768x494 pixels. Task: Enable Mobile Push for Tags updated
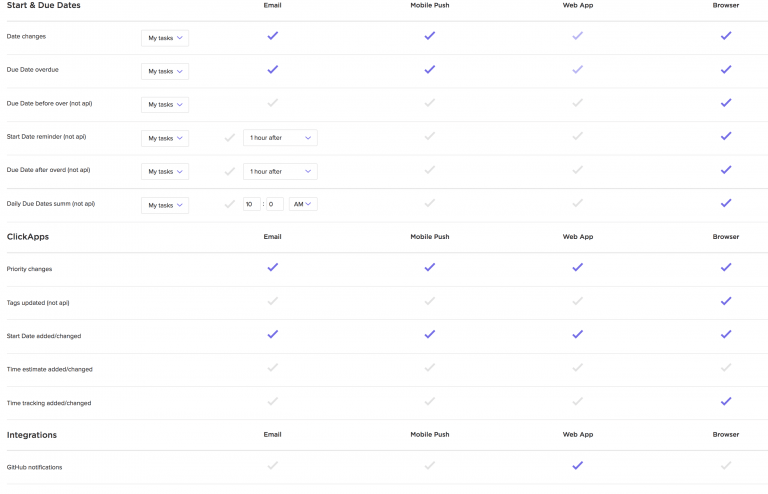pyautogui.click(x=429, y=301)
